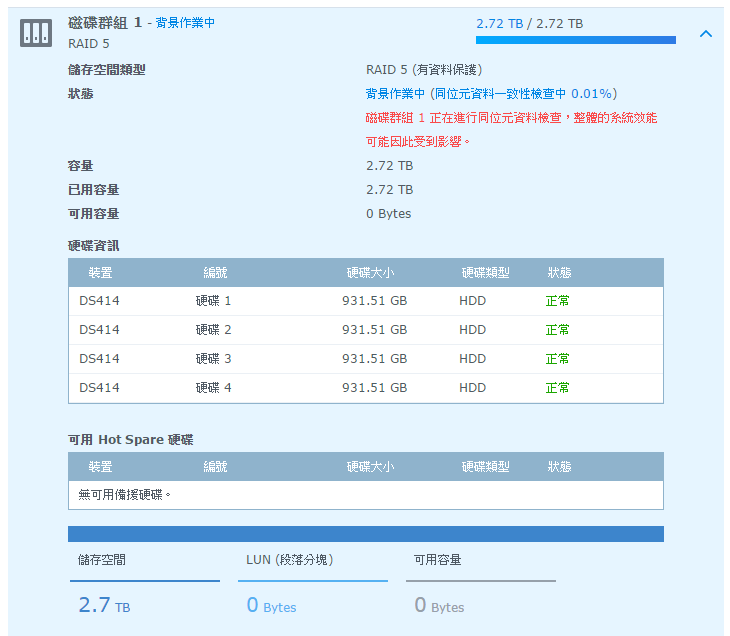Click the 2.7 TB storage space value
The image size is (730, 636).
click(x=104, y=605)
